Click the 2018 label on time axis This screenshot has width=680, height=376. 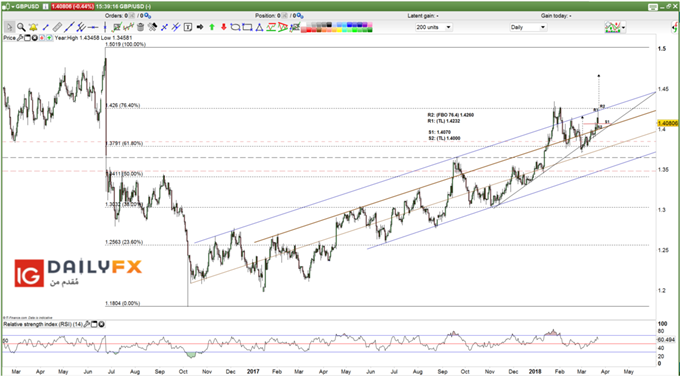click(x=534, y=372)
